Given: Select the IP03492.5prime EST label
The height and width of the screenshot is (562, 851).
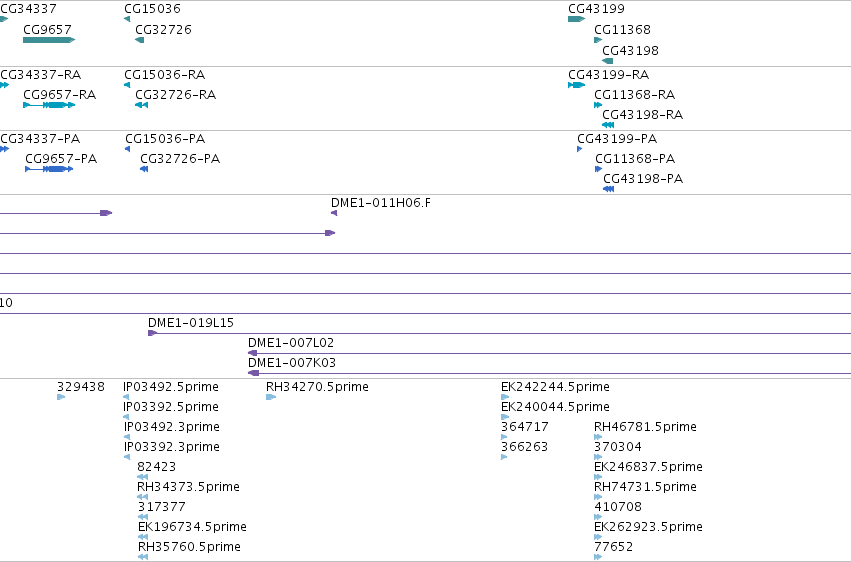Looking at the screenshot, I should [x=171, y=387].
